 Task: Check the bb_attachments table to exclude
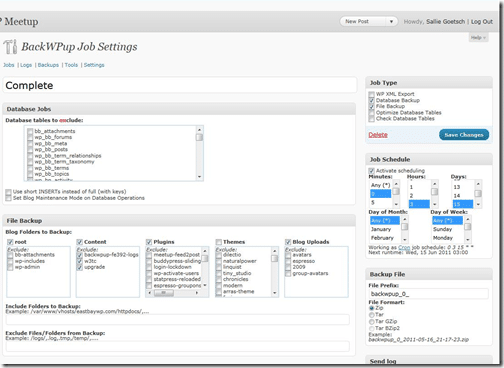30,131
